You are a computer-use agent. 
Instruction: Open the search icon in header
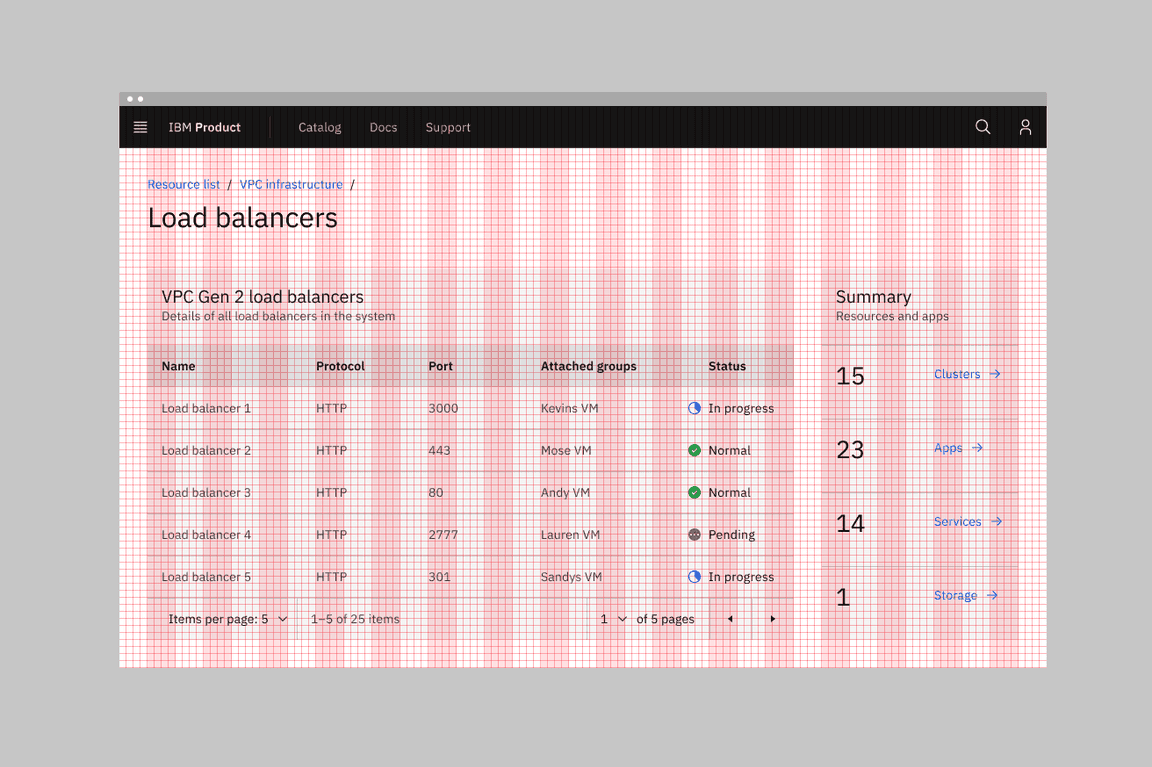[982, 127]
